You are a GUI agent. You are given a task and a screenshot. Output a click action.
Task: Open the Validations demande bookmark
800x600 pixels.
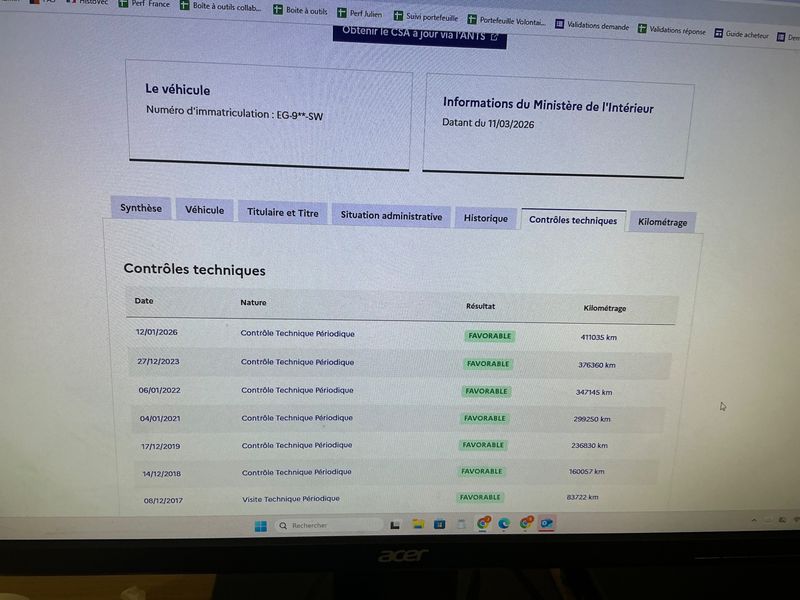click(592, 25)
